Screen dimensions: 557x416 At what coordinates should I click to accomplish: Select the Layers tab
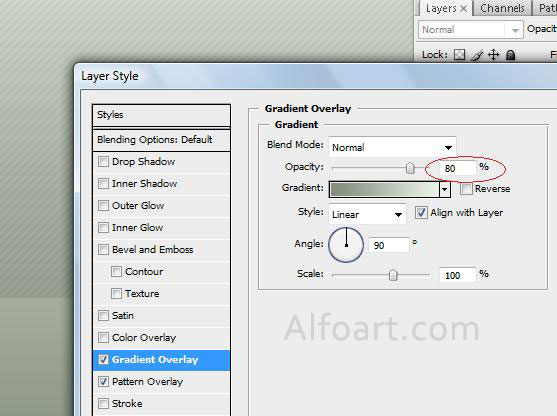pyautogui.click(x=441, y=8)
